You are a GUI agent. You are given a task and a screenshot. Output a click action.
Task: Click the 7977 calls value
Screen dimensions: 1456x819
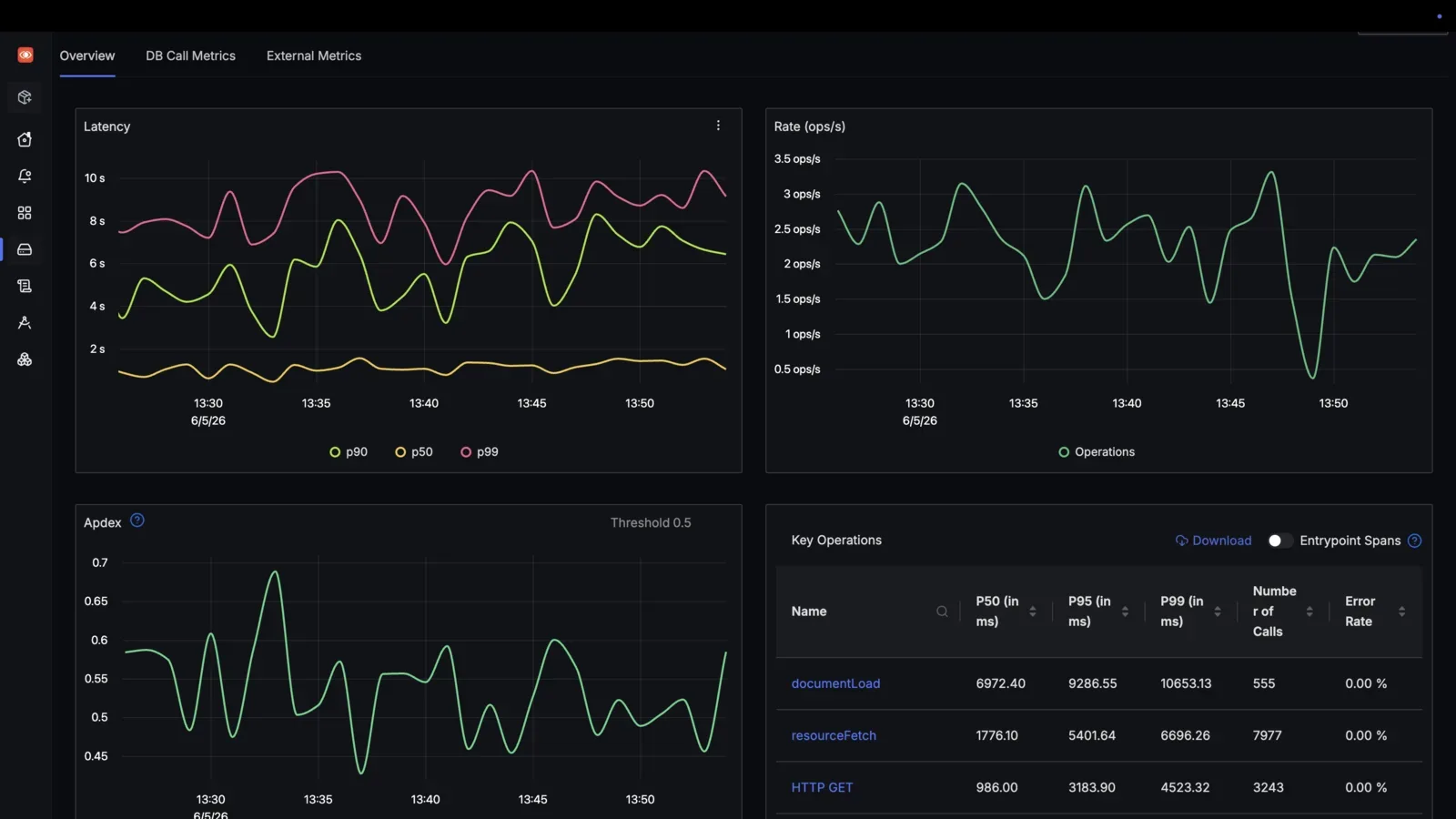pyautogui.click(x=1267, y=735)
